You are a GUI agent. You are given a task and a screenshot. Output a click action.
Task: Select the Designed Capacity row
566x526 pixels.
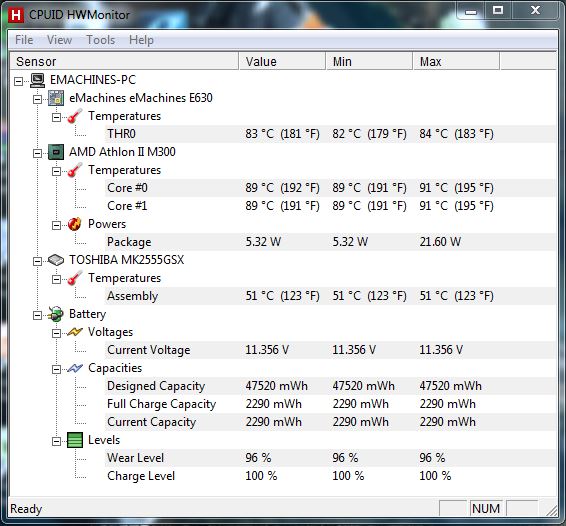330,386
